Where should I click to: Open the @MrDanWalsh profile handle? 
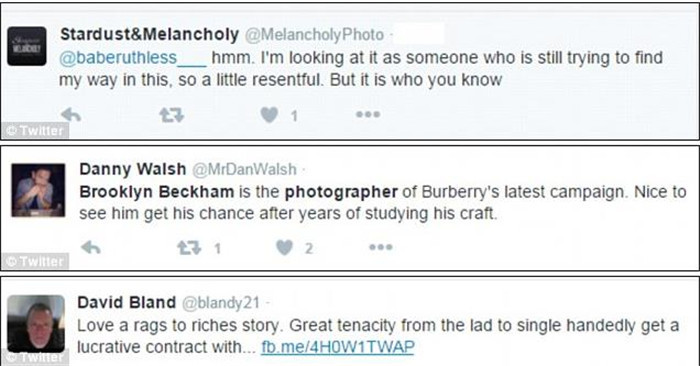click(244, 169)
